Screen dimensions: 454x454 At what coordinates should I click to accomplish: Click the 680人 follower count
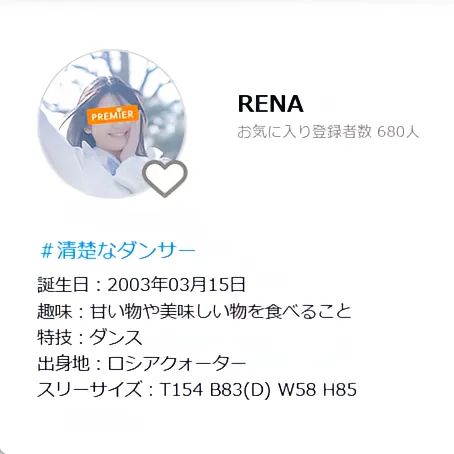[x=398, y=132]
